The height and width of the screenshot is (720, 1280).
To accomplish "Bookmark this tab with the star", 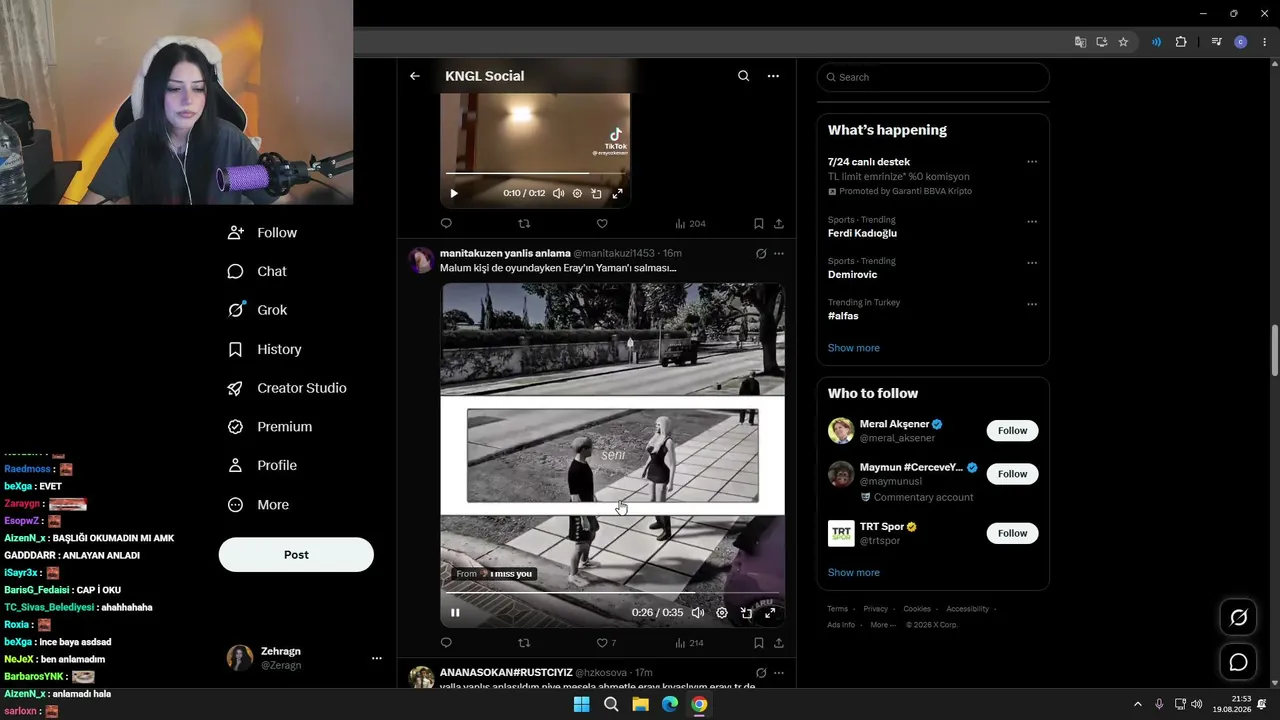I will pyautogui.click(x=1123, y=42).
